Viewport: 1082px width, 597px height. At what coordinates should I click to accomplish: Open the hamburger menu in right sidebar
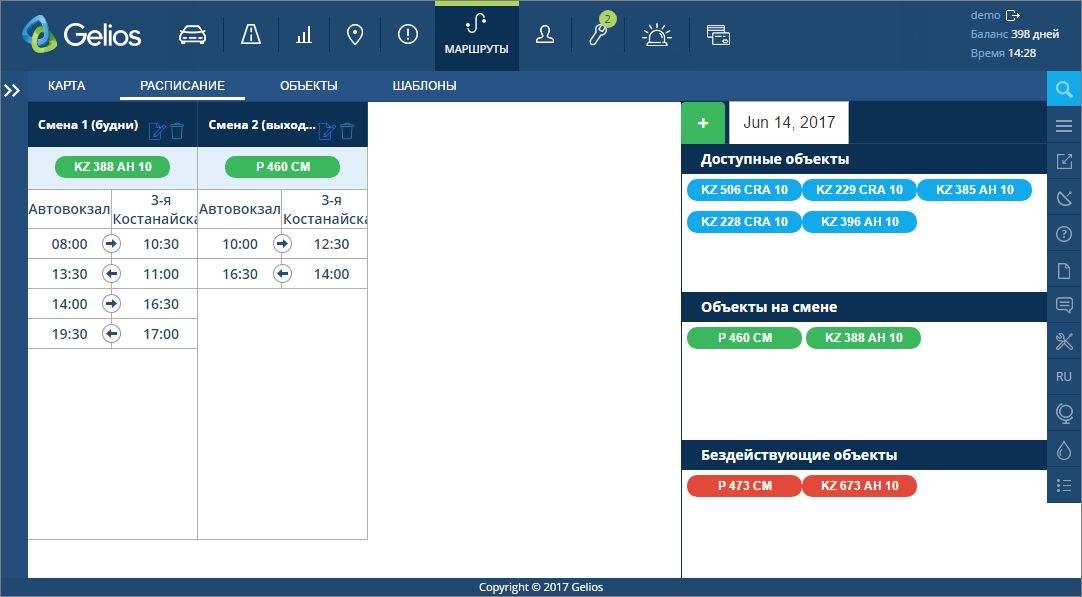pyautogui.click(x=1064, y=126)
